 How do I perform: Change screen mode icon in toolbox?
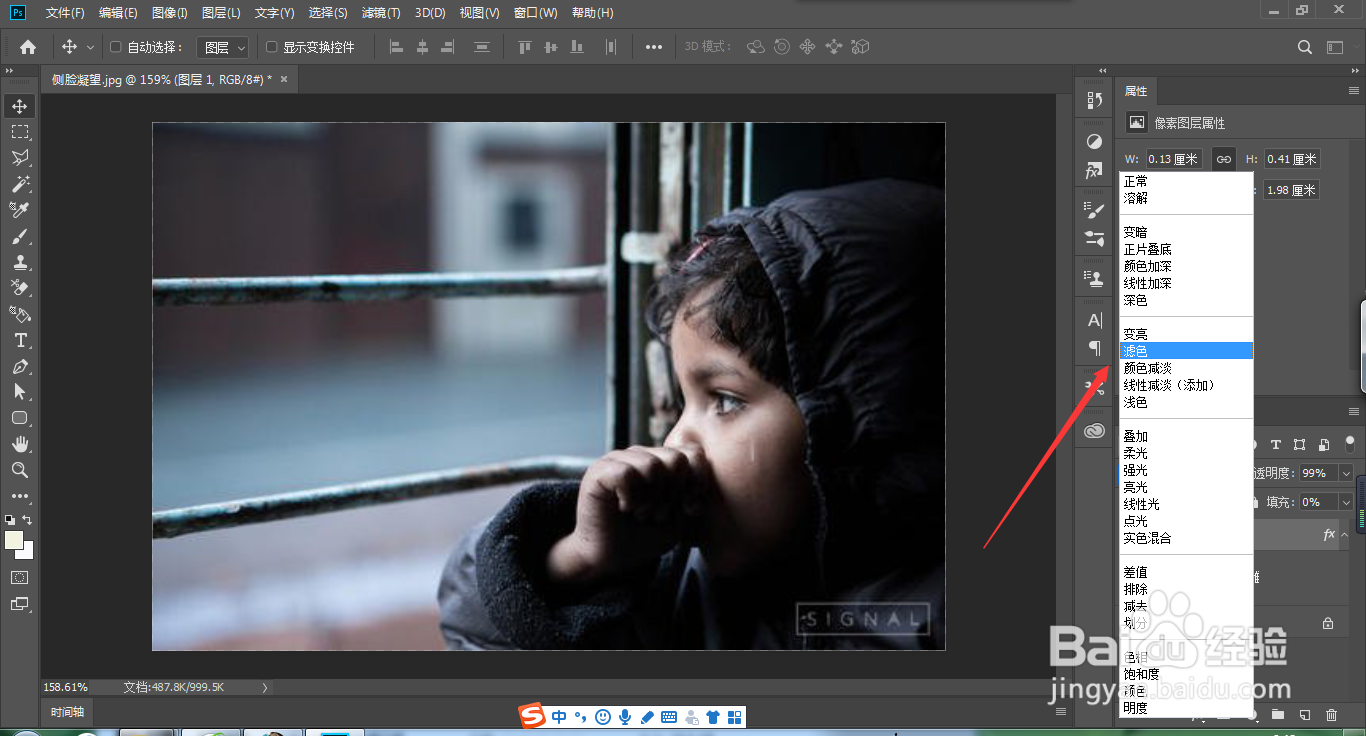click(20, 604)
